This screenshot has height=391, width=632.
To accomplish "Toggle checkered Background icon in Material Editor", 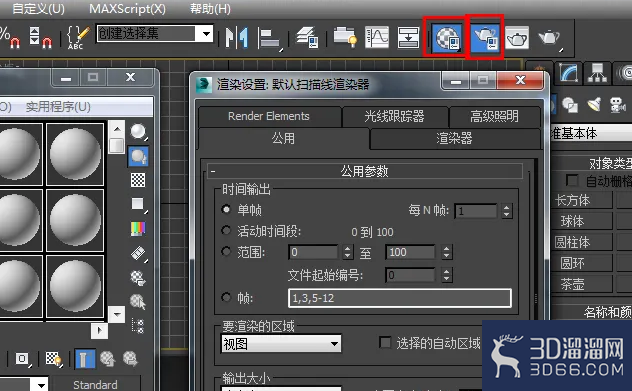I will [138, 180].
